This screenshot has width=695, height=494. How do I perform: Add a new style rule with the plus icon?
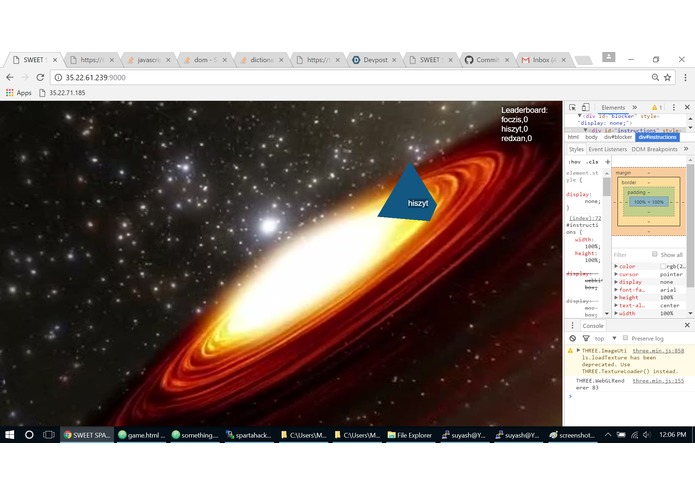tap(607, 162)
